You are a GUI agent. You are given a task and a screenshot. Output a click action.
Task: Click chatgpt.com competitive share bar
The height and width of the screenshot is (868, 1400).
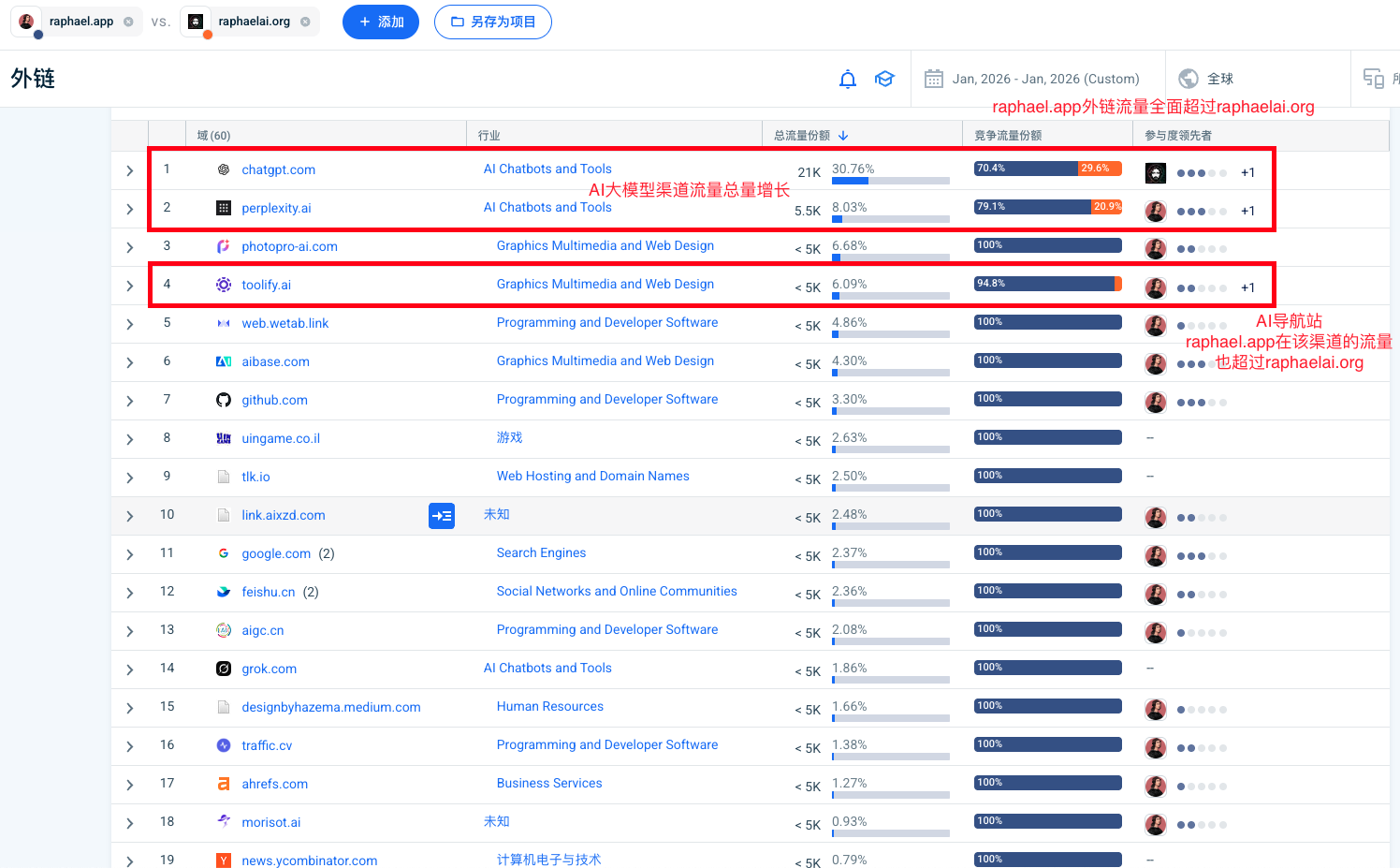pyautogui.click(x=1047, y=169)
